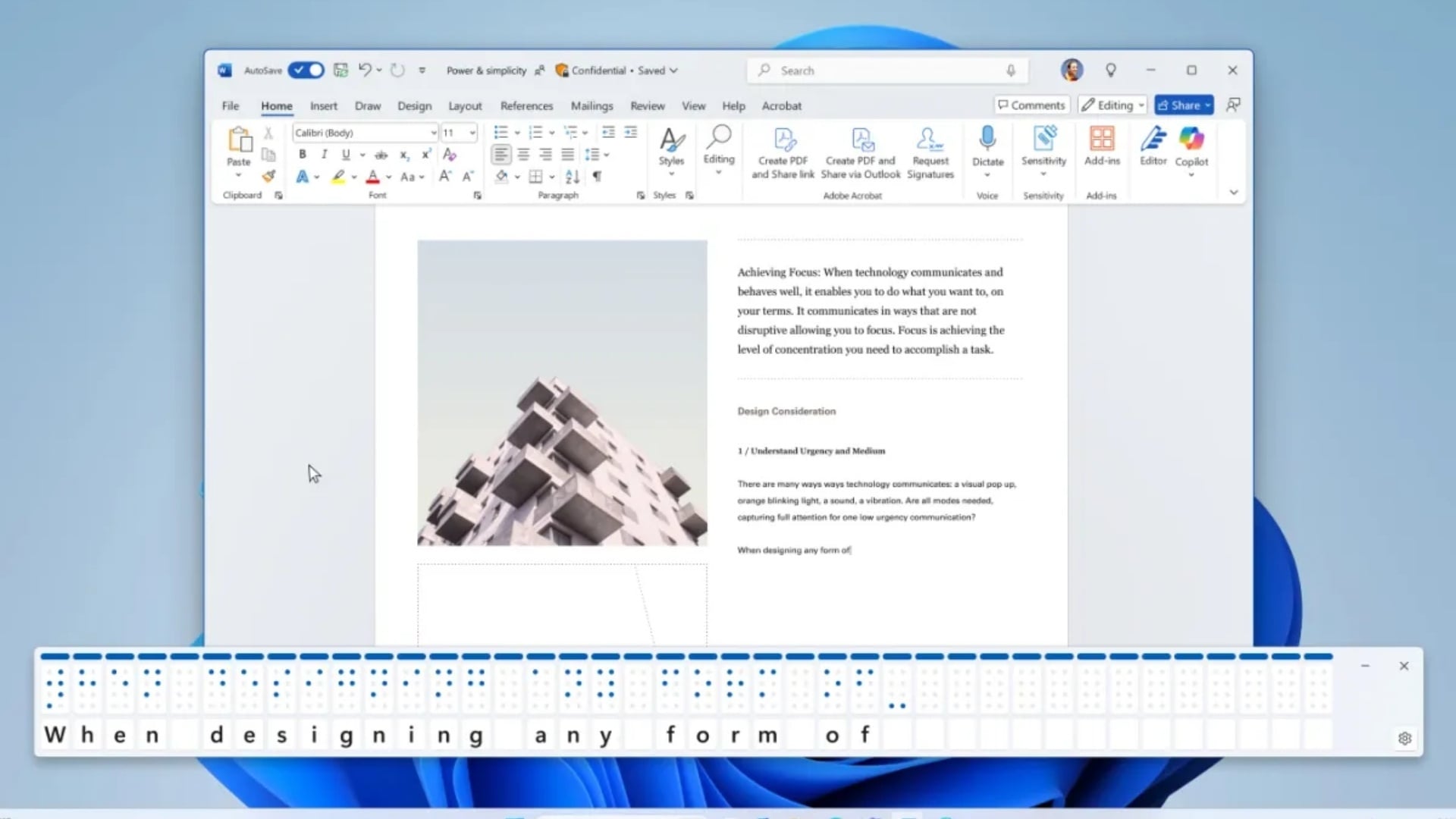1456x819 pixels.
Task: Click the Redo icon
Action: [x=397, y=70]
